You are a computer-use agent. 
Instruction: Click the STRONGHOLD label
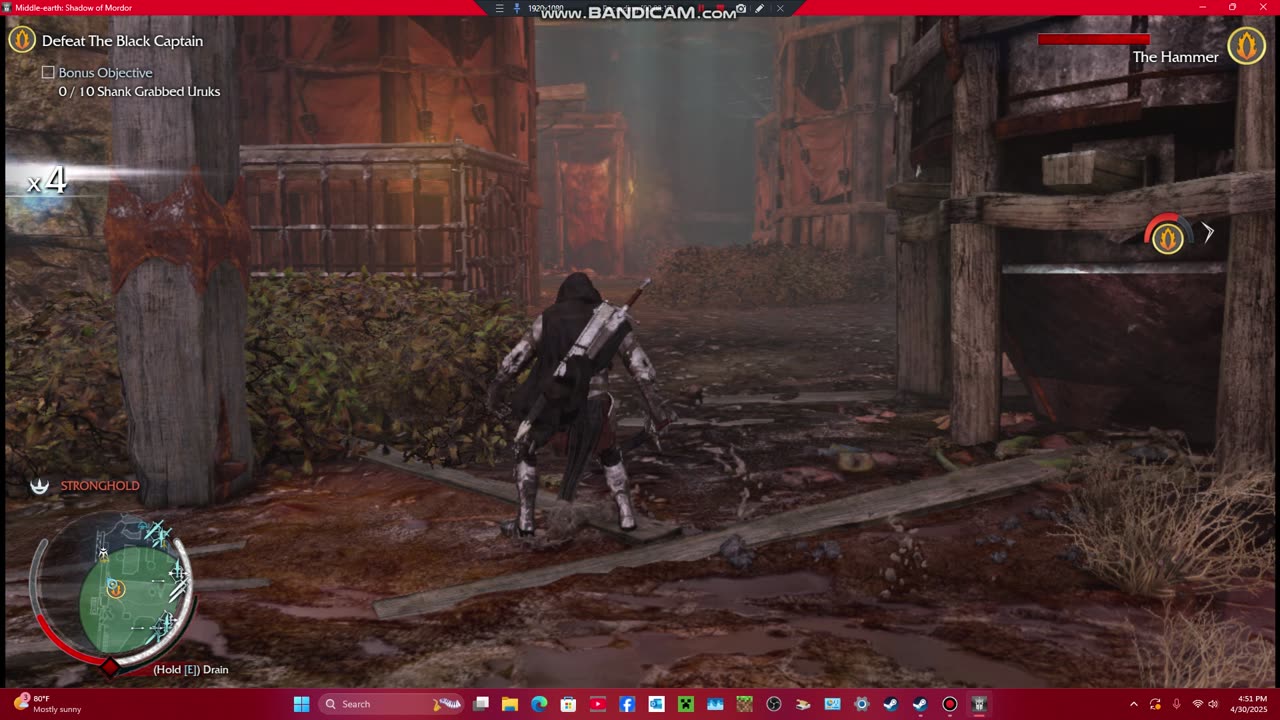click(100, 486)
